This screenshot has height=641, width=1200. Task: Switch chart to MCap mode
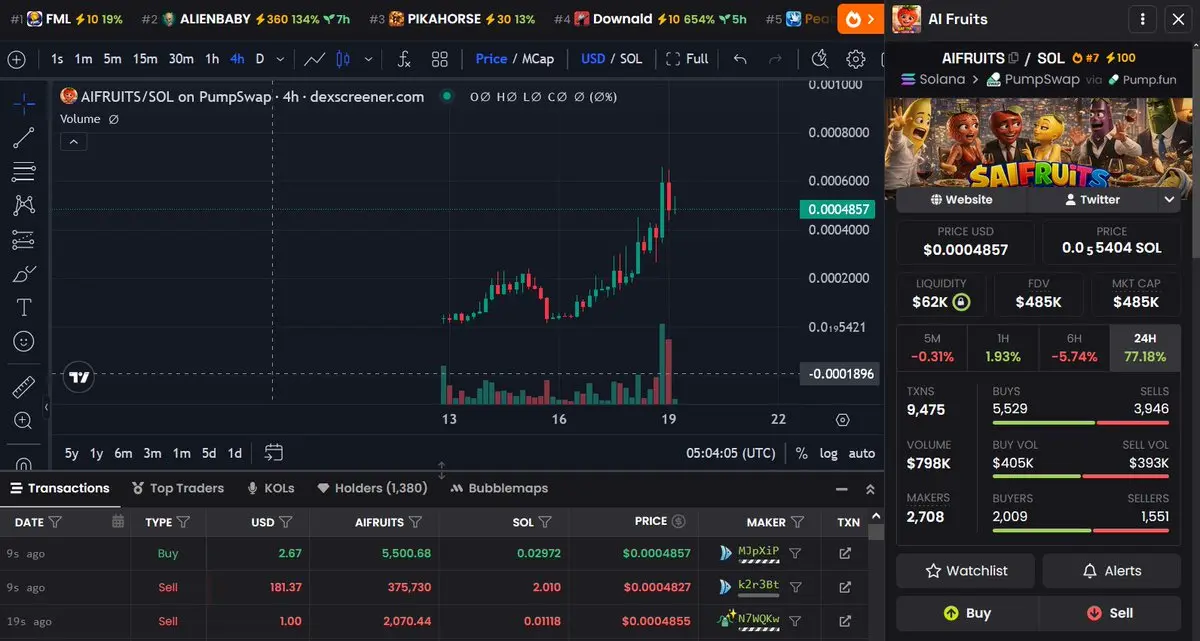537,59
